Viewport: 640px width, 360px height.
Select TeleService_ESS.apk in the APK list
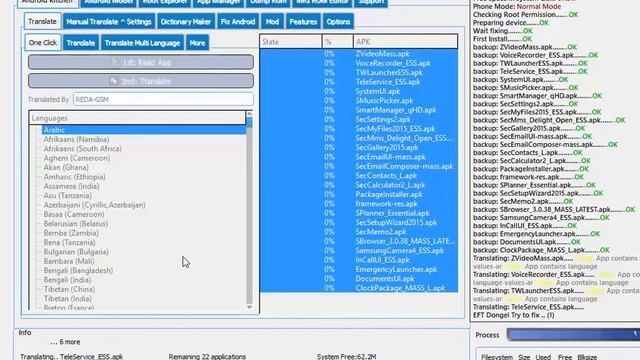click(388, 82)
